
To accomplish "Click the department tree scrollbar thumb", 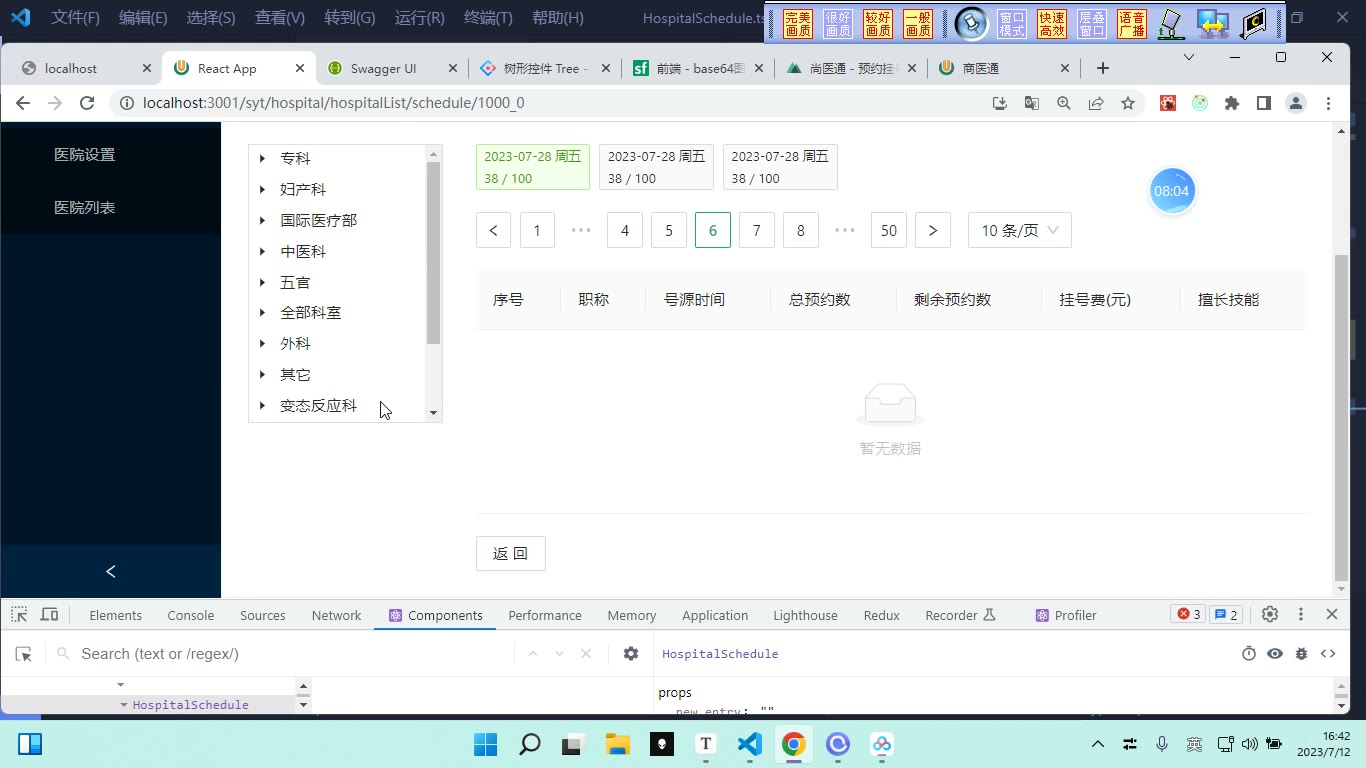I will click(x=434, y=253).
